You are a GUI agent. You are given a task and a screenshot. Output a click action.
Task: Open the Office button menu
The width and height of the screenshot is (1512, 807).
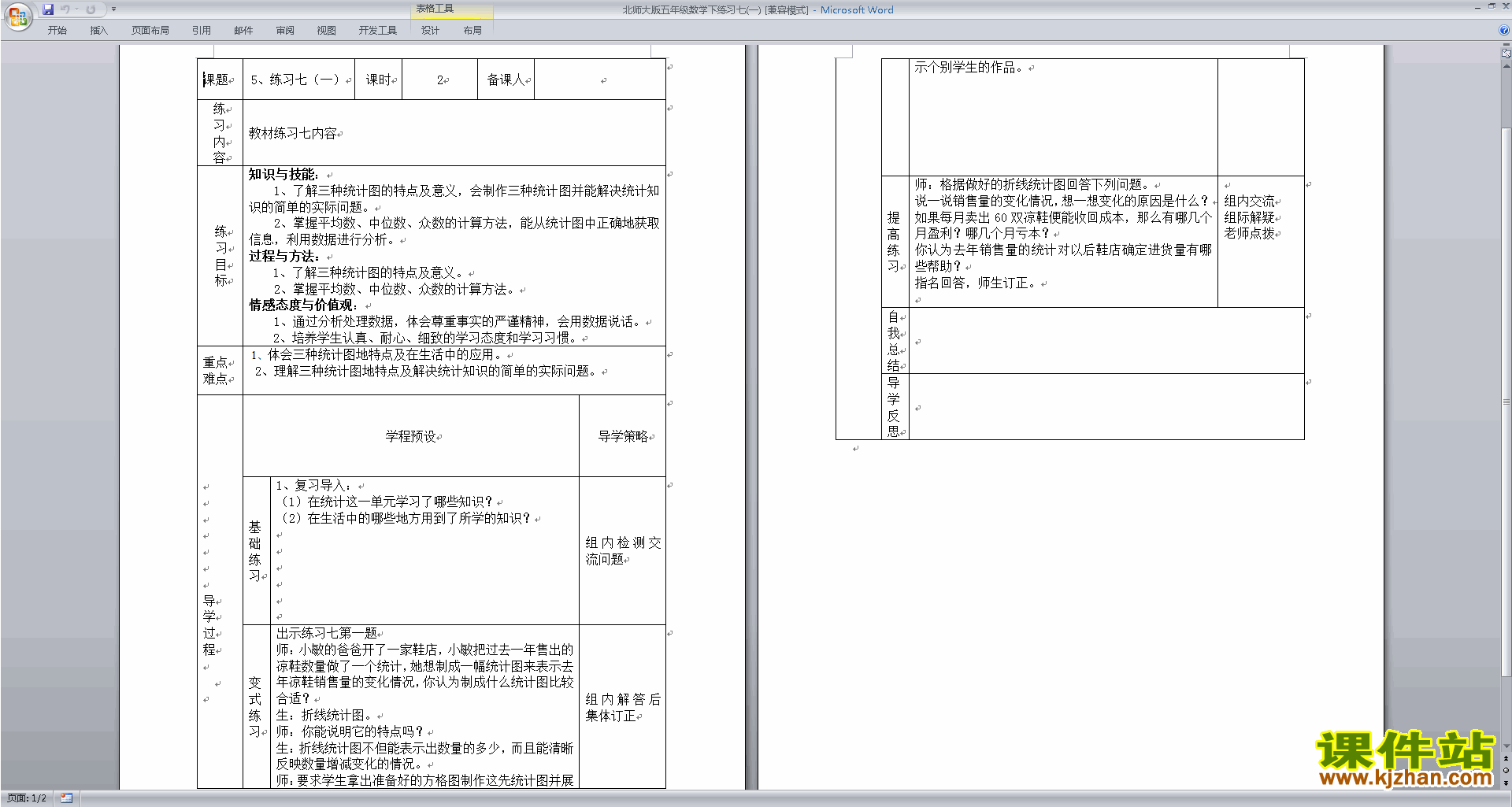[x=17, y=16]
